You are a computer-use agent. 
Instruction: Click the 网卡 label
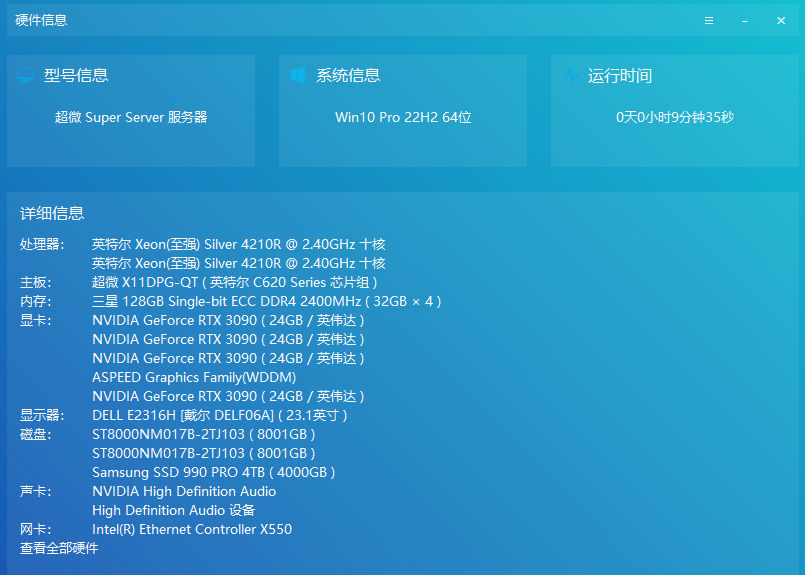[x=35, y=529]
